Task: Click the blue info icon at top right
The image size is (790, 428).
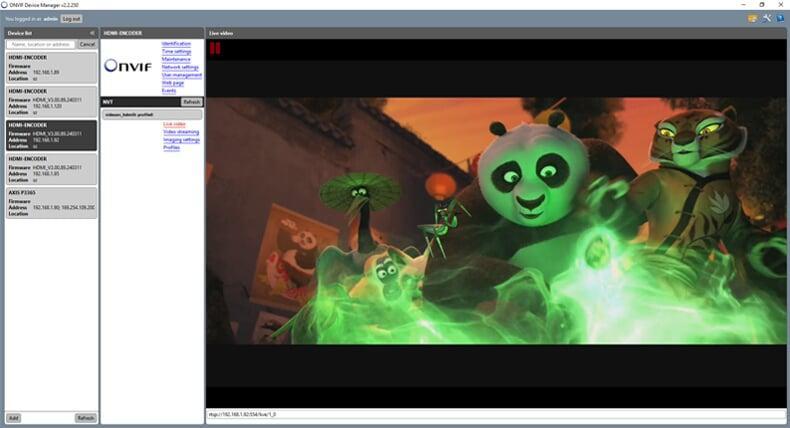Action: point(780,19)
